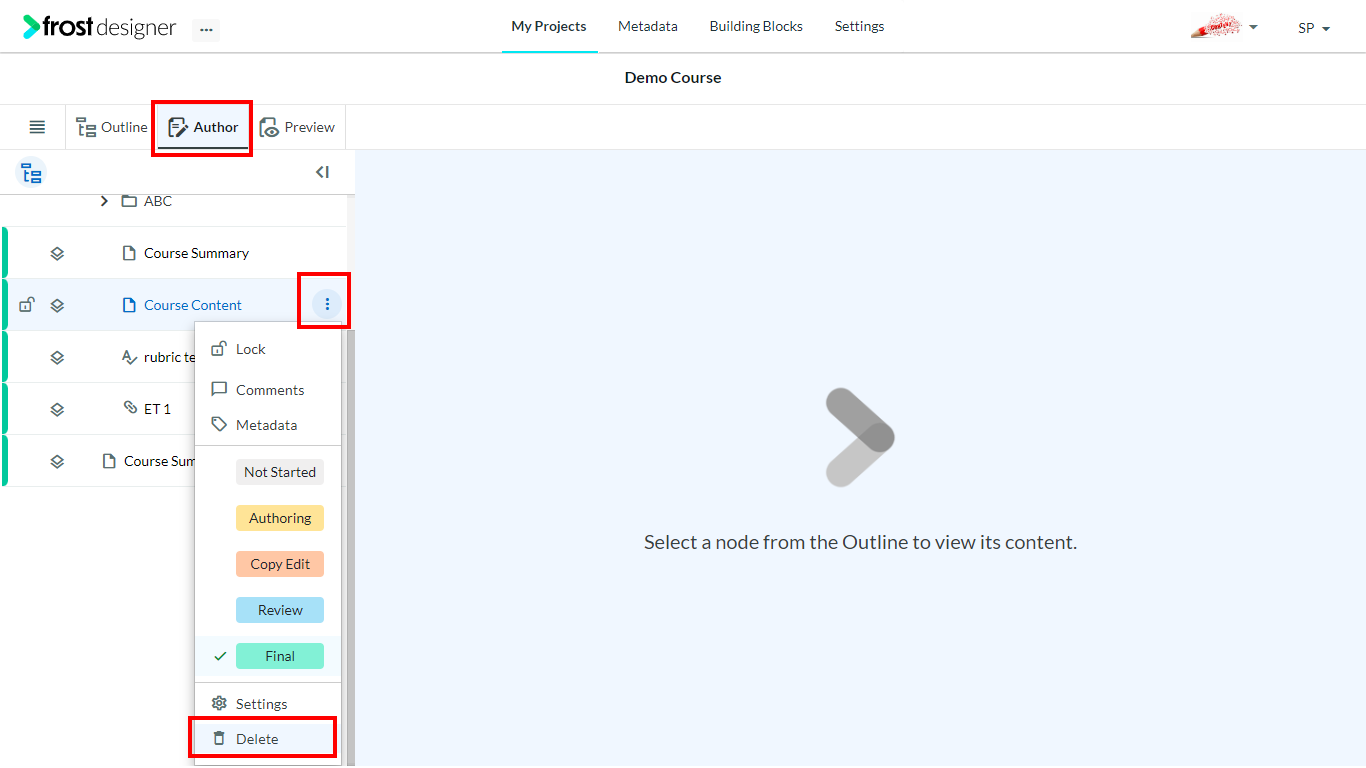Screen dimensions: 1366x768
Task: Open the ellipsis menu beside the logo
Action: 206,30
